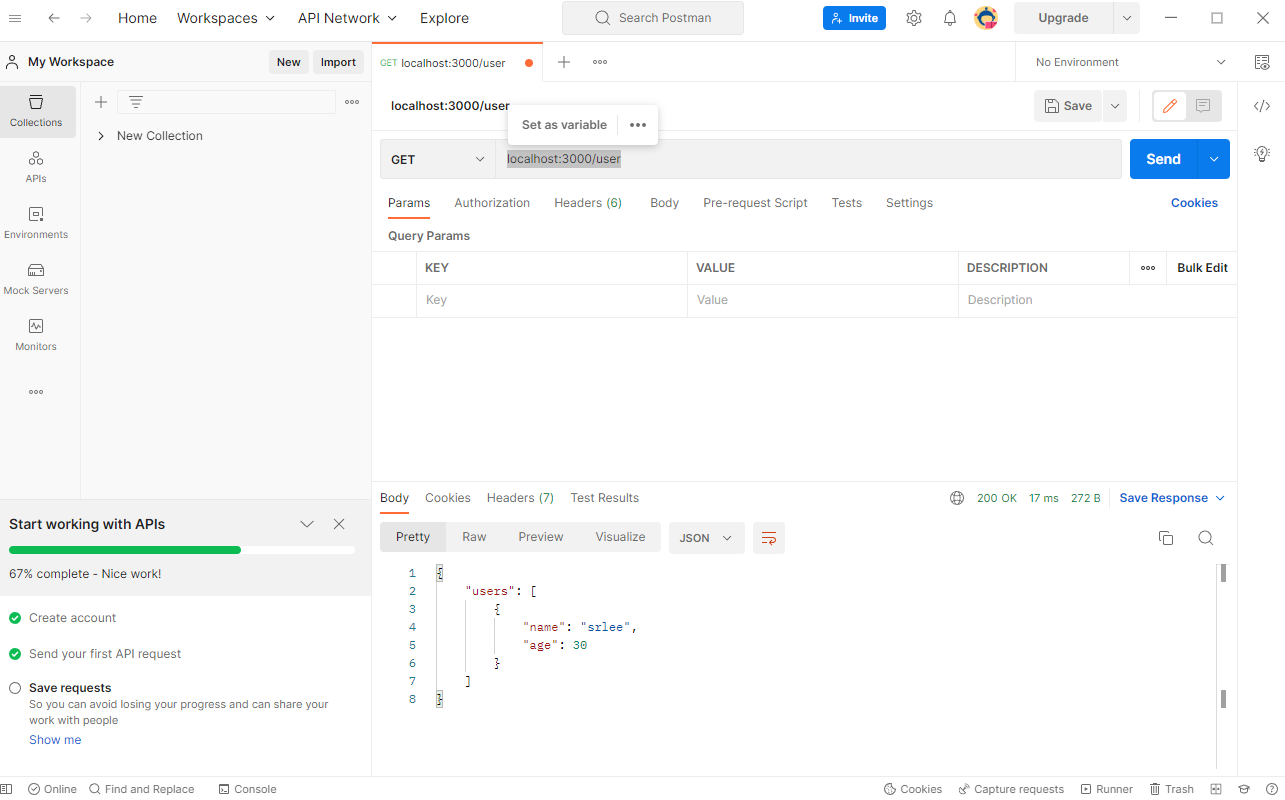Click the Bulk Edit link
The width and height of the screenshot is (1285, 800).
click(1202, 268)
